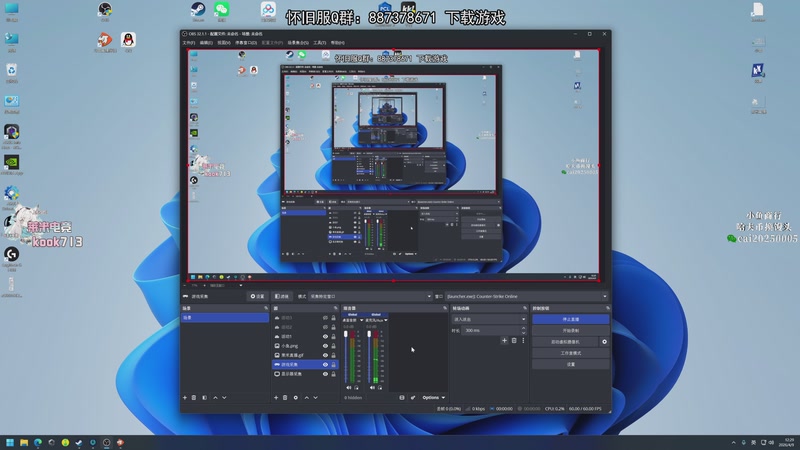This screenshot has width=800, height=450.
Task: Open virtual camera settings gear icon
Action: [x=605, y=342]
